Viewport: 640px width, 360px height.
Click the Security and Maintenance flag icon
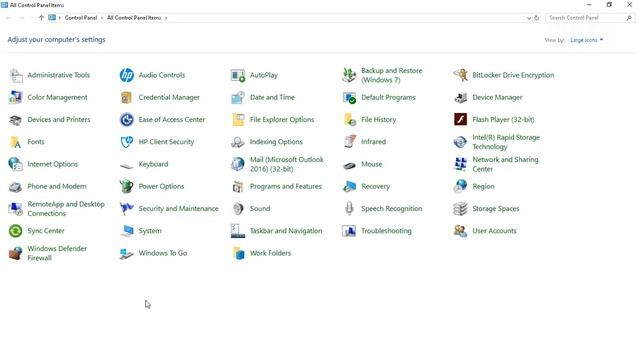coord(127,209)
